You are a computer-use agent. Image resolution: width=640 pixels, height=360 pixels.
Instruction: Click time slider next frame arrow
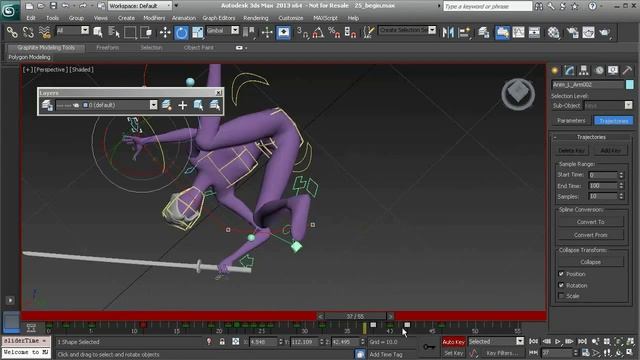[390, 316]
